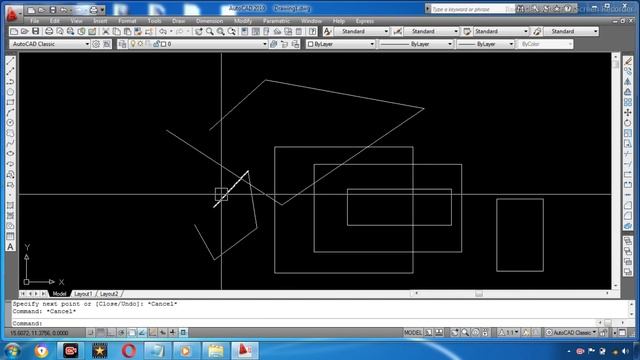Click the Zoom Realtime magnifier icon

(x=209, y=31)
